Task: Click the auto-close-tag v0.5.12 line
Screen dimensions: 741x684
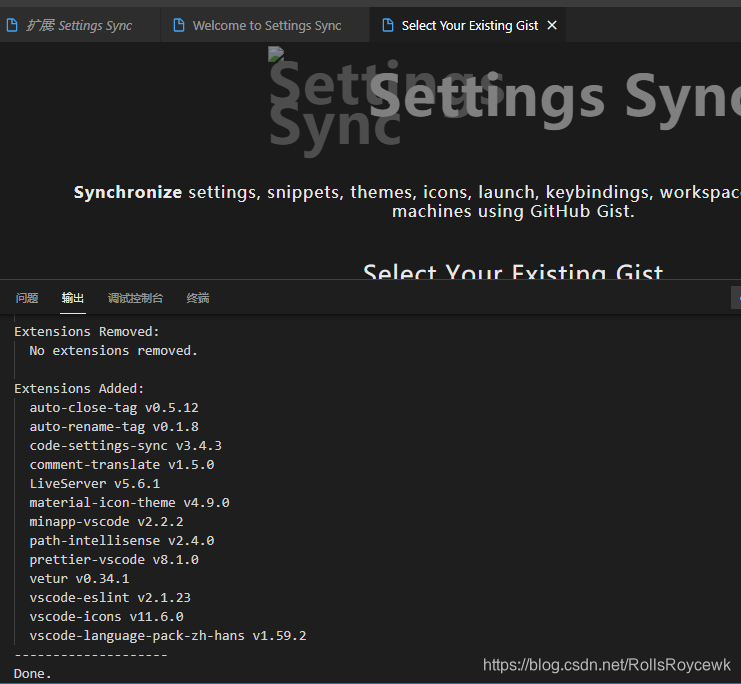Action: [x=114, y=407]
